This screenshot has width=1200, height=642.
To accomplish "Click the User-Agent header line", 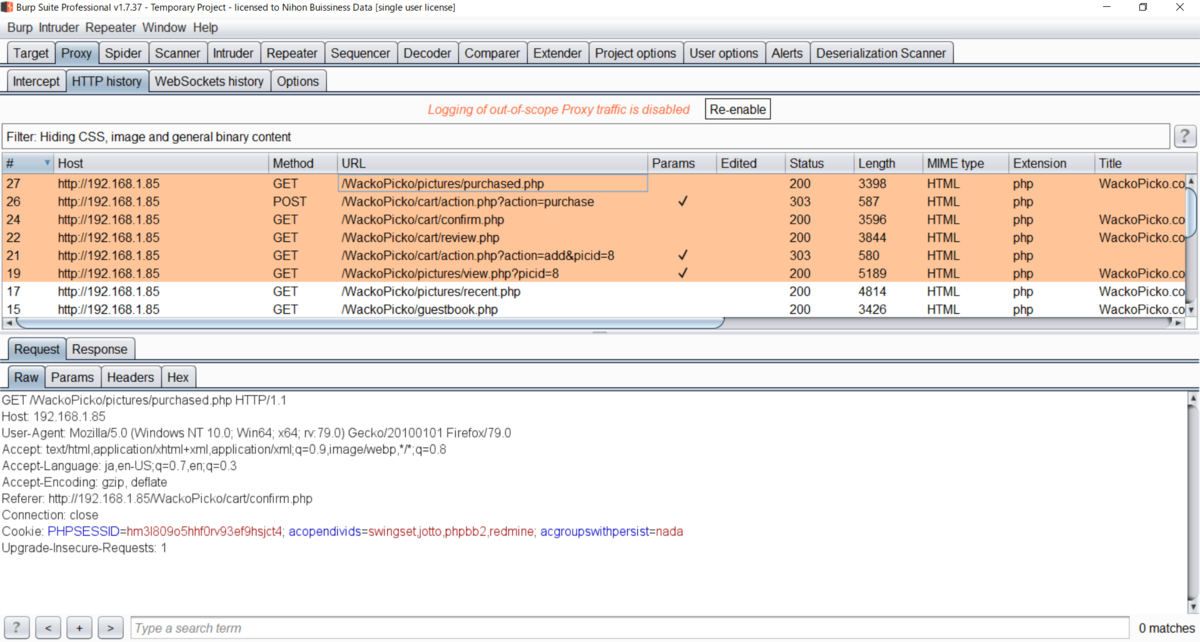I will (257, 433).
